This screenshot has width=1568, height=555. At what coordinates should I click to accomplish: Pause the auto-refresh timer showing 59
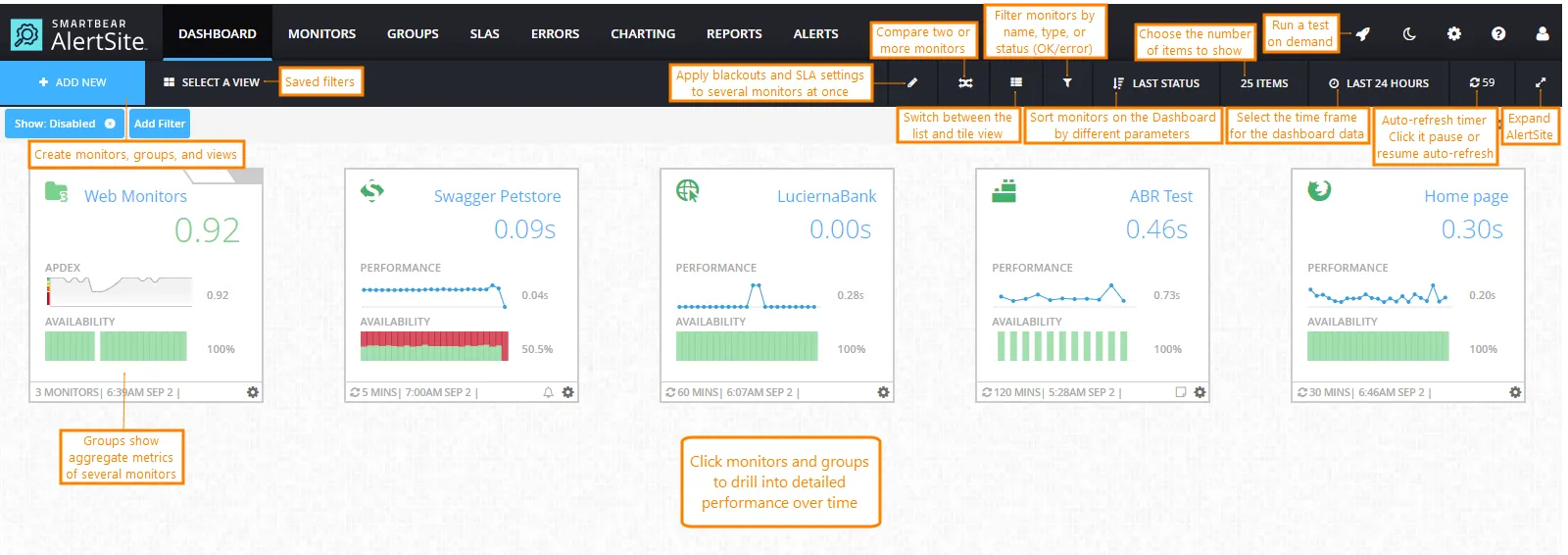pyautogui.click(x=1482, y=83)
